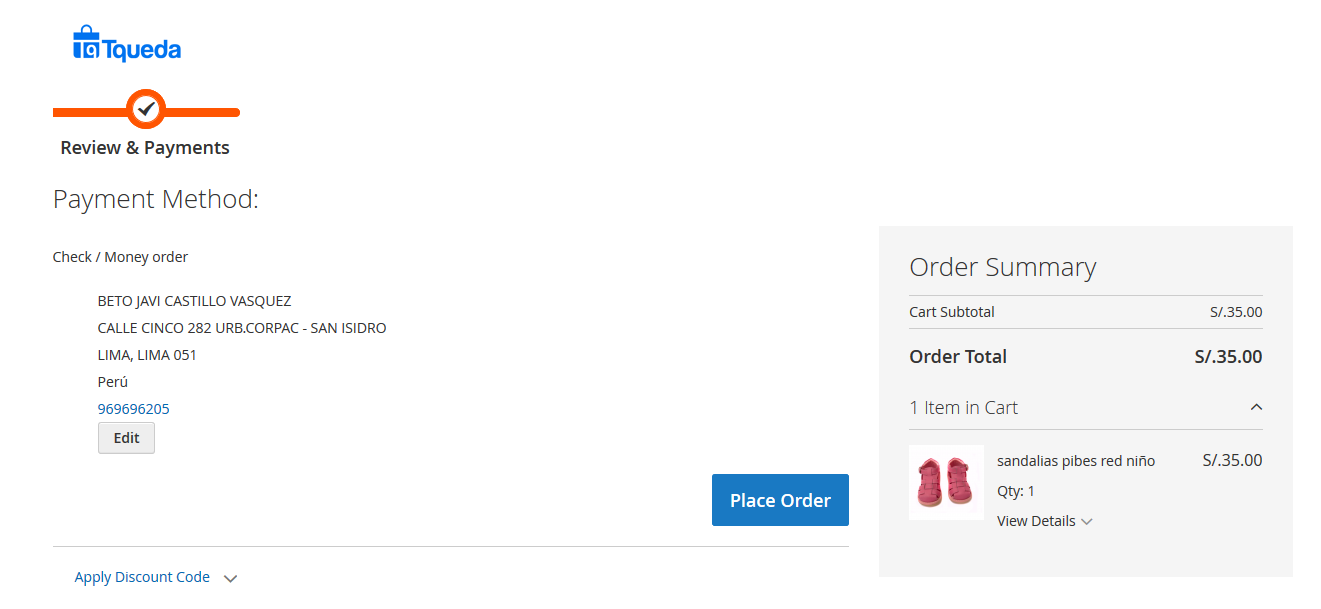Viewport: 1321px width, 609px height.
Task: Click the Tqueda store logo
Action: tap(126, 42)
